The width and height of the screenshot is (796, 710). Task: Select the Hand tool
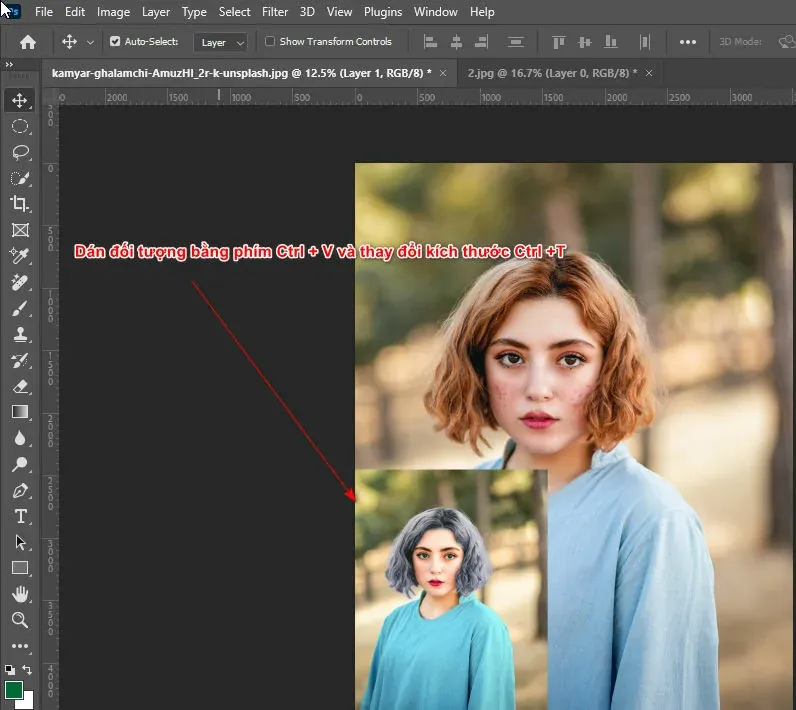tap(20, 594)
